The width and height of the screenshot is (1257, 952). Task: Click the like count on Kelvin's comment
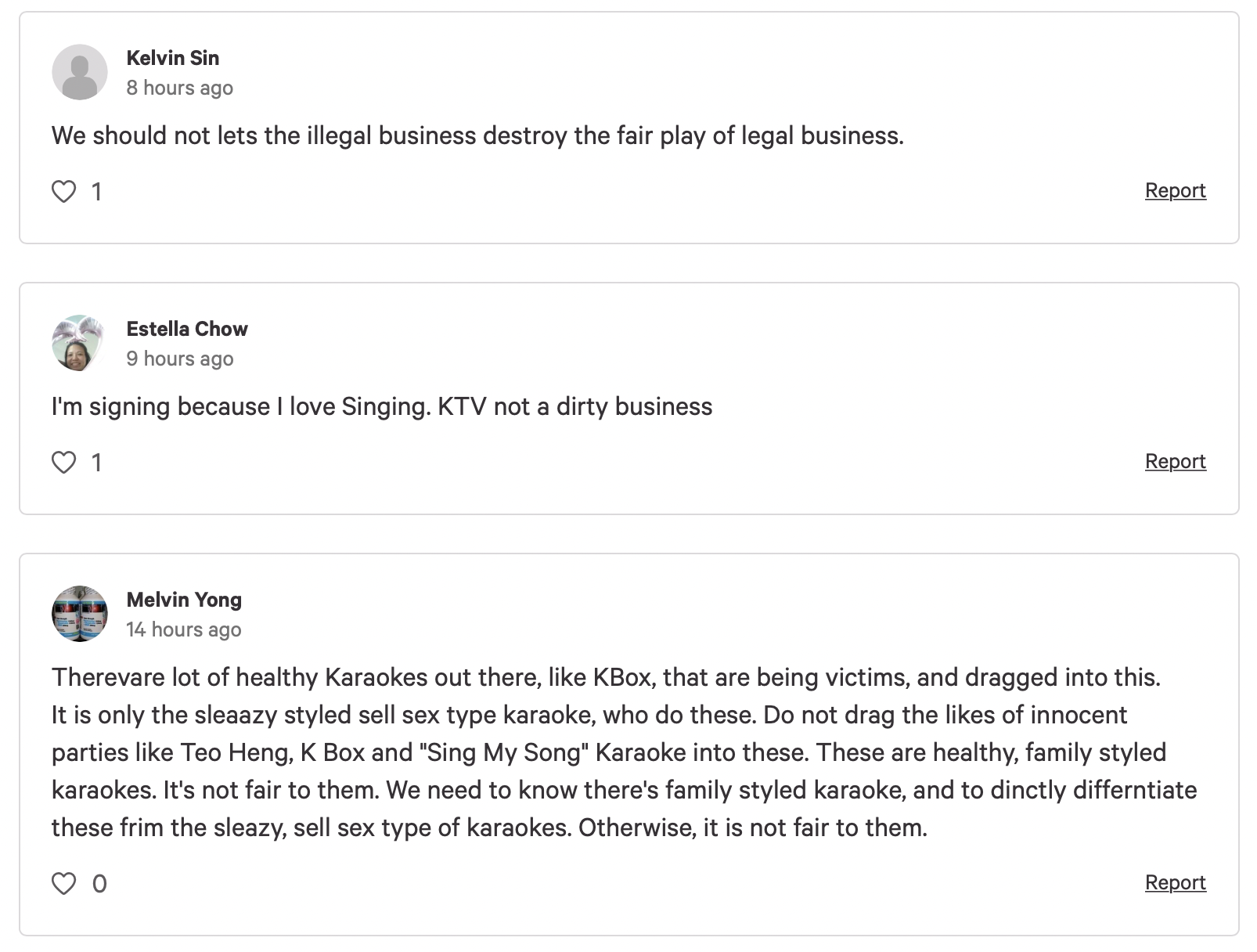[97, 191]
